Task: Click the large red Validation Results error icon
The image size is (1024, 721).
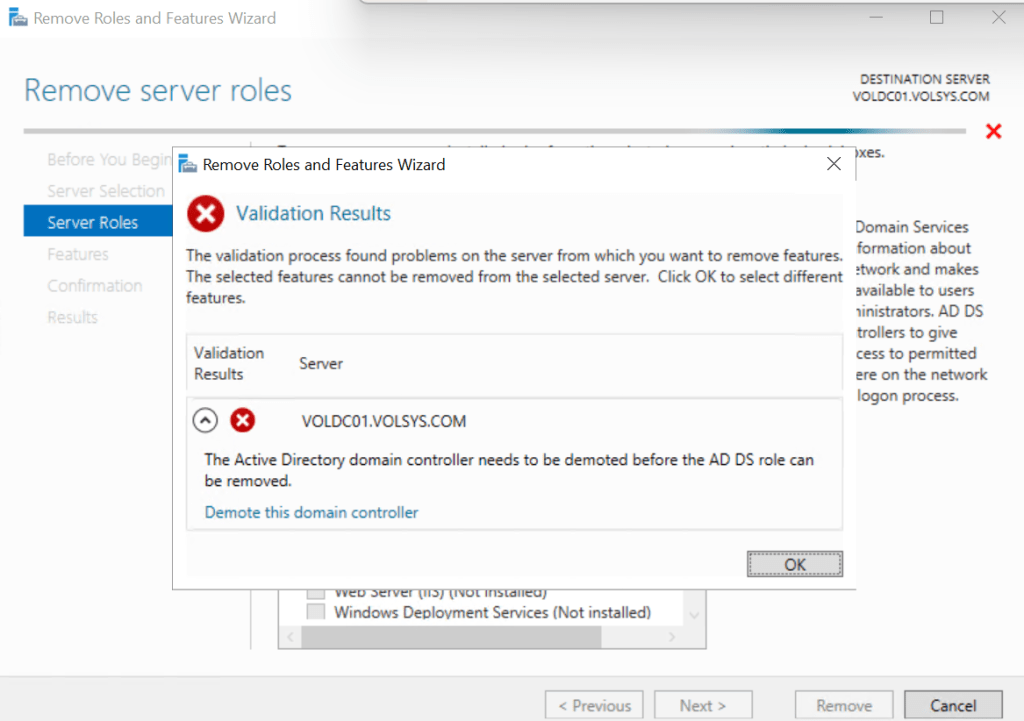Action: 206,213
